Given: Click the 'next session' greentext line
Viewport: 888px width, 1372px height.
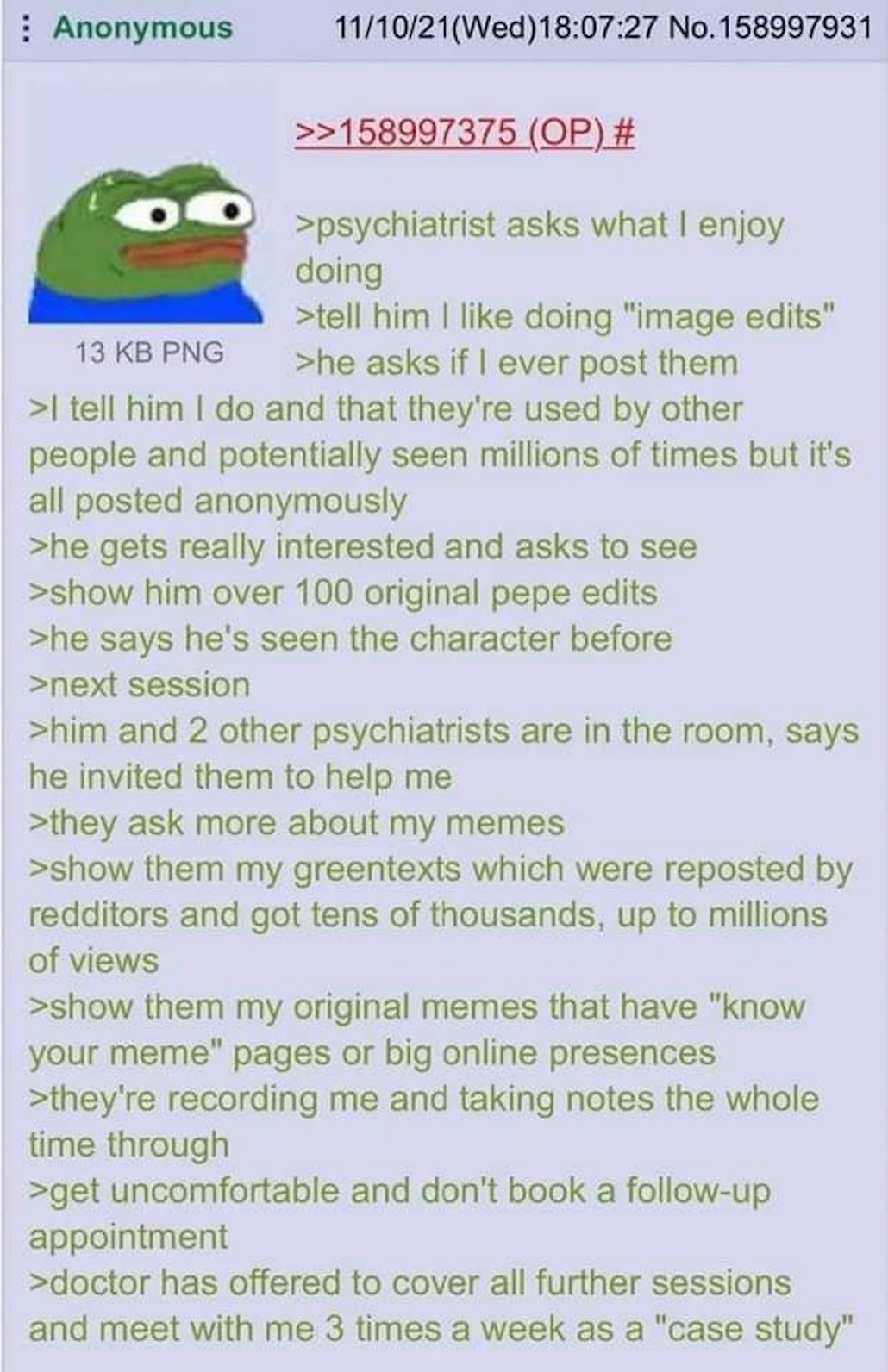Looking at the screenshot, I should pos(140,684).
